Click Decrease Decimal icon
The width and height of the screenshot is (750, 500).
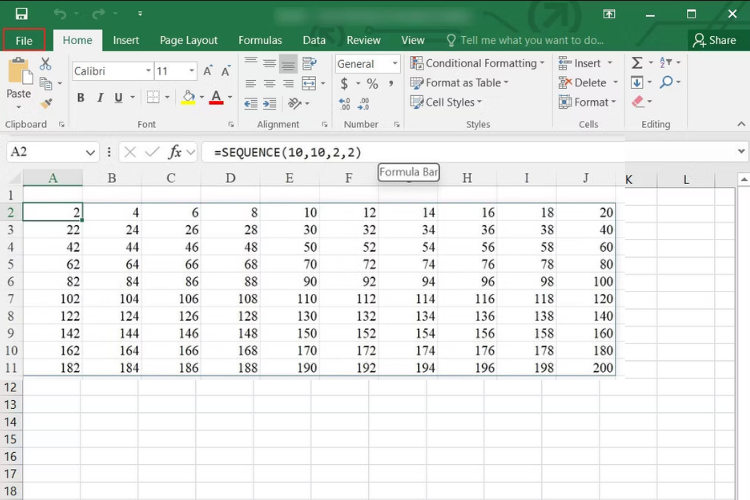pyautogui.click(x=364, y=103)
